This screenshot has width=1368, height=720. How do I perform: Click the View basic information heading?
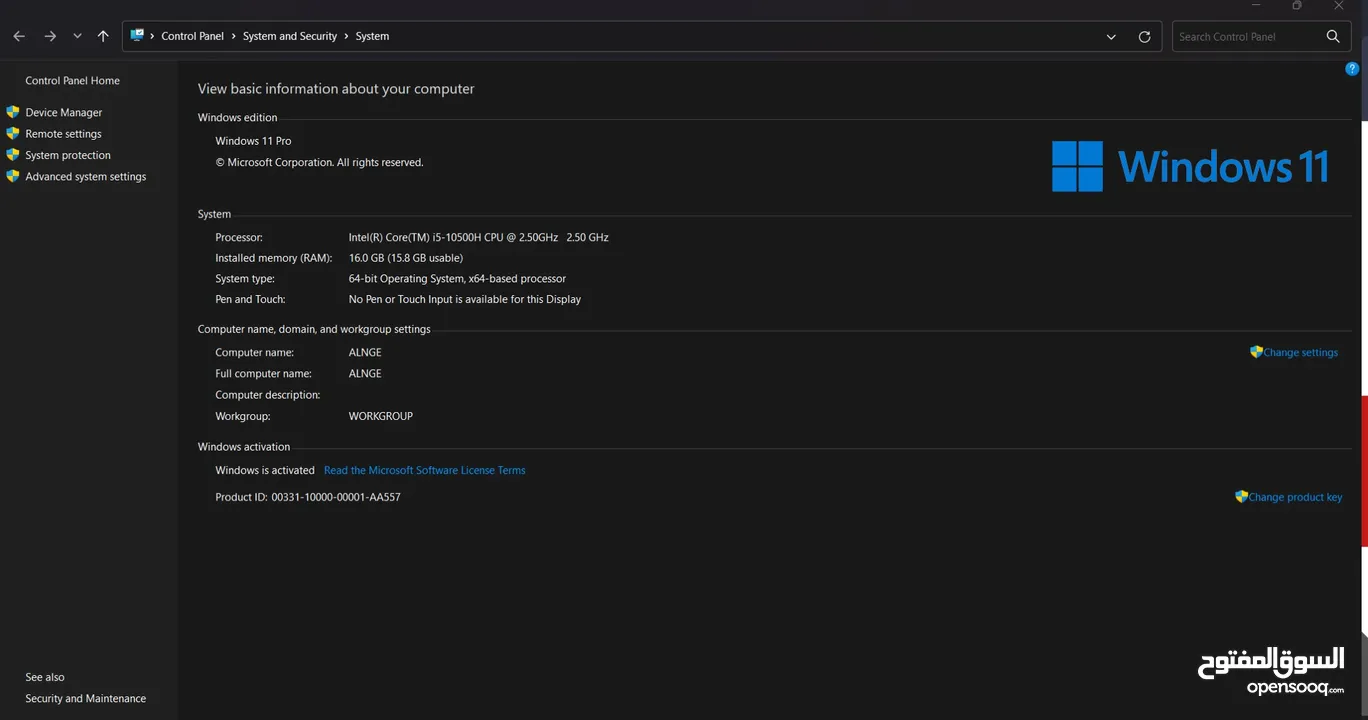pos(336,89)
